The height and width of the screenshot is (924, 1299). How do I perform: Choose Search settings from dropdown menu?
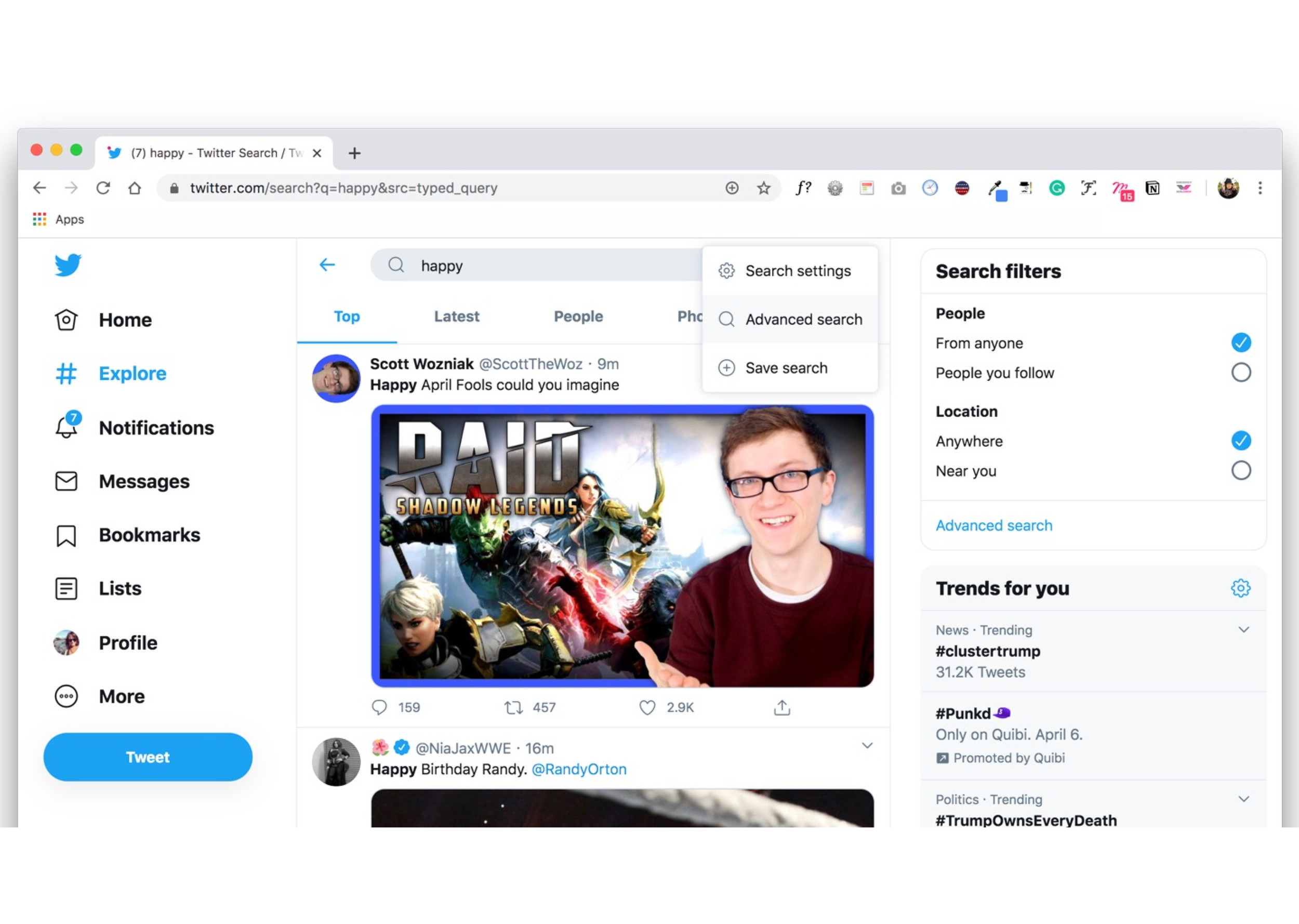pyautogui.click(x=790, y=271)
